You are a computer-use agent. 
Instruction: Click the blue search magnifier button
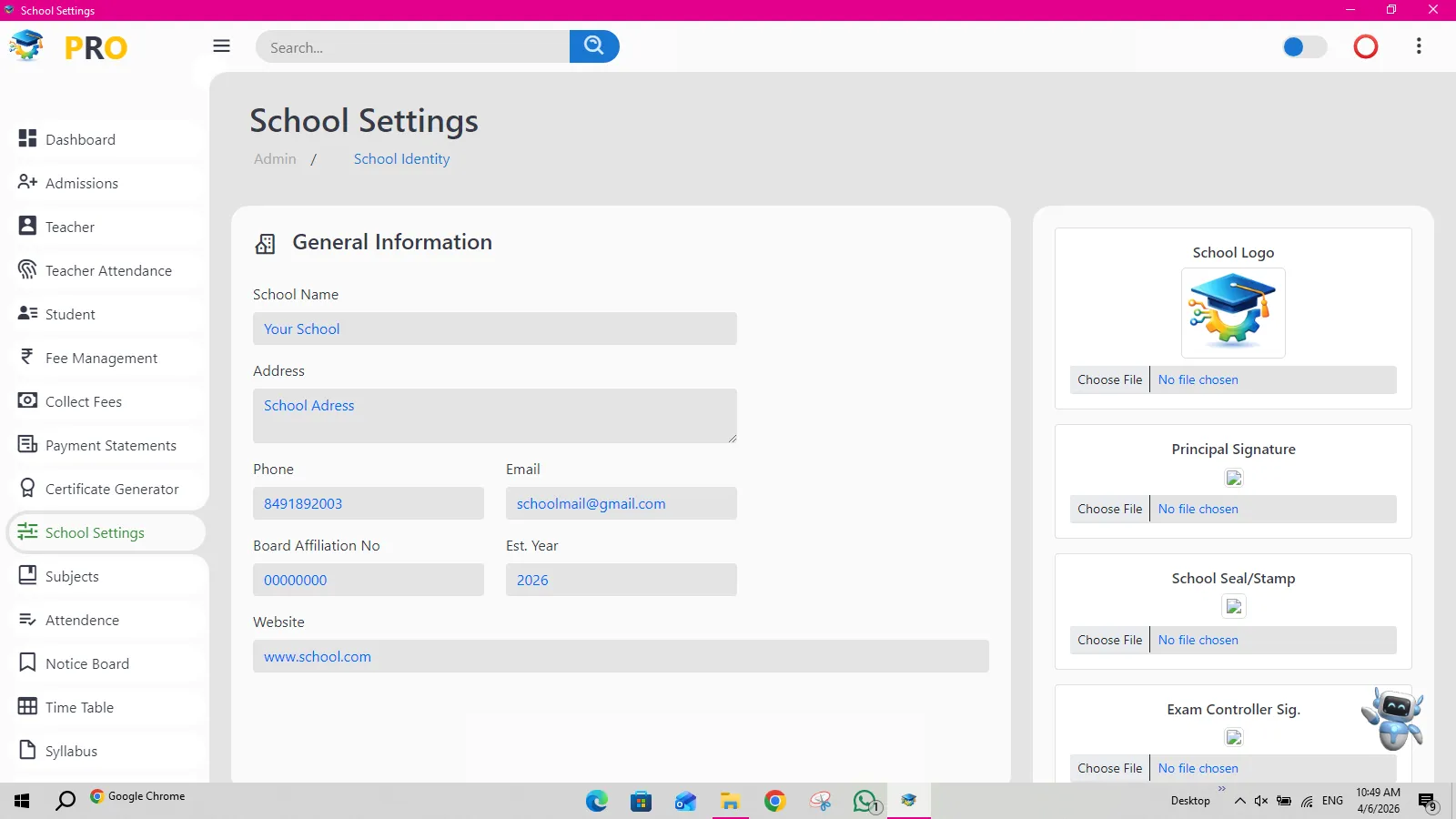coord(594,46)
